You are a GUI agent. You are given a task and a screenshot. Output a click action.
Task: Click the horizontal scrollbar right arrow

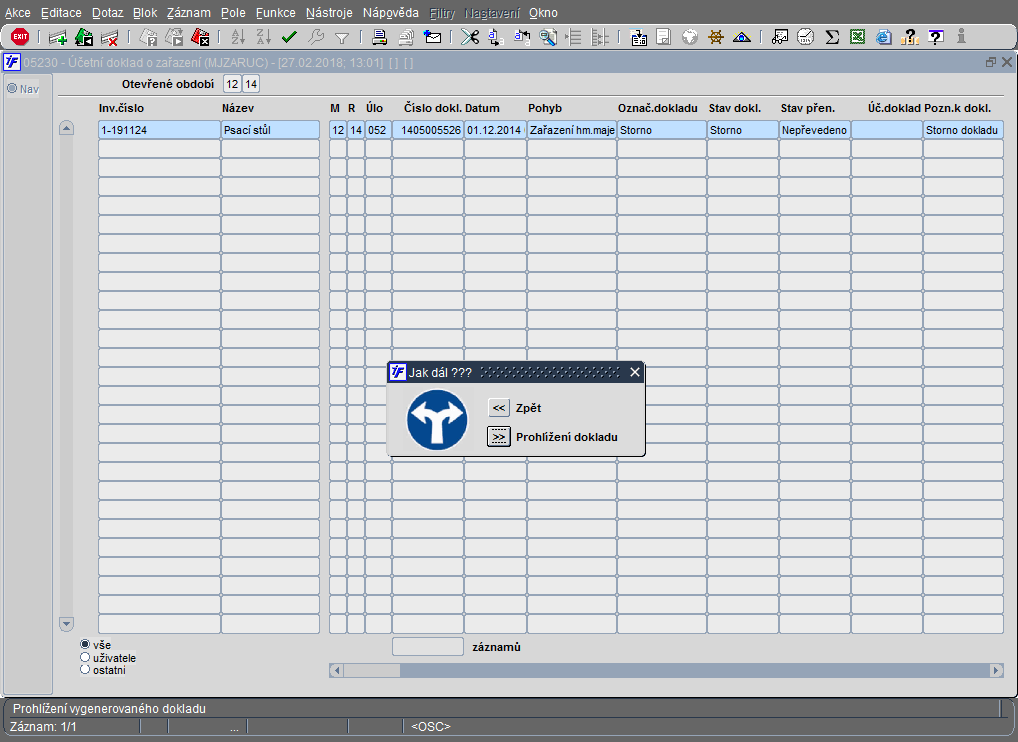click(x=997, y=670)
